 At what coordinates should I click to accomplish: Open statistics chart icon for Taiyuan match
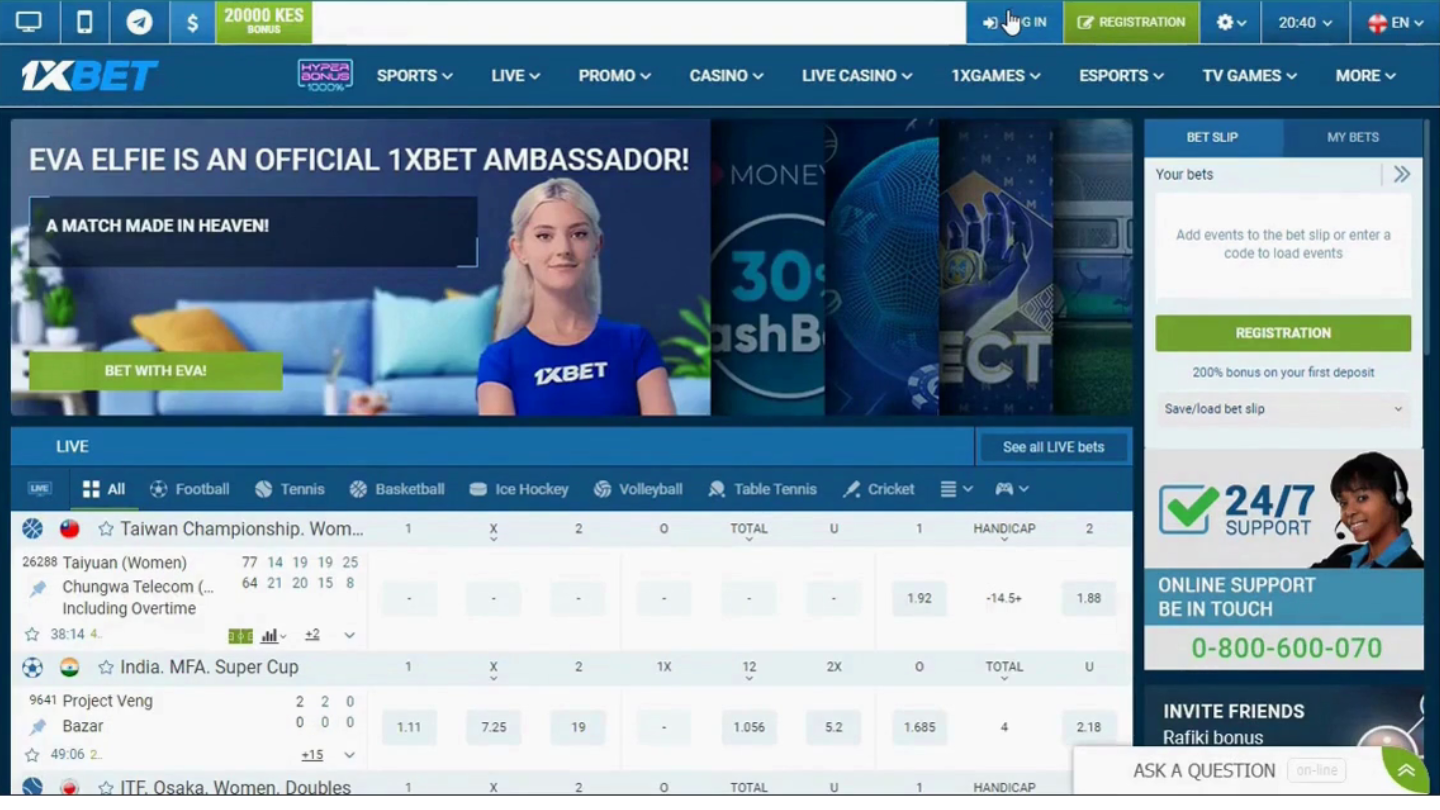270,635
